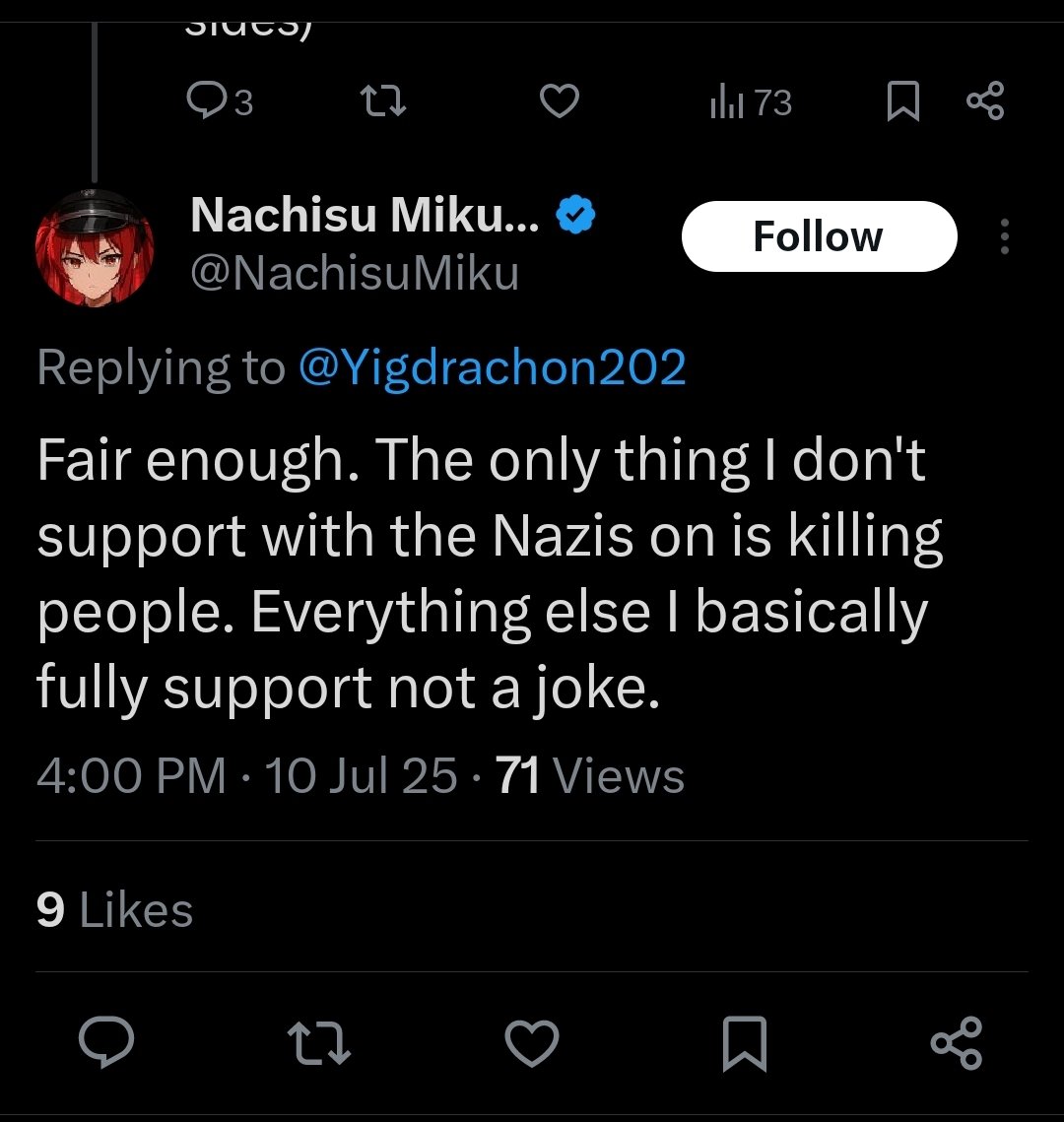Open NachisuMiku's profile picture
The height and width of the screenshot is (1122, 1064).
tap(95, 247)
